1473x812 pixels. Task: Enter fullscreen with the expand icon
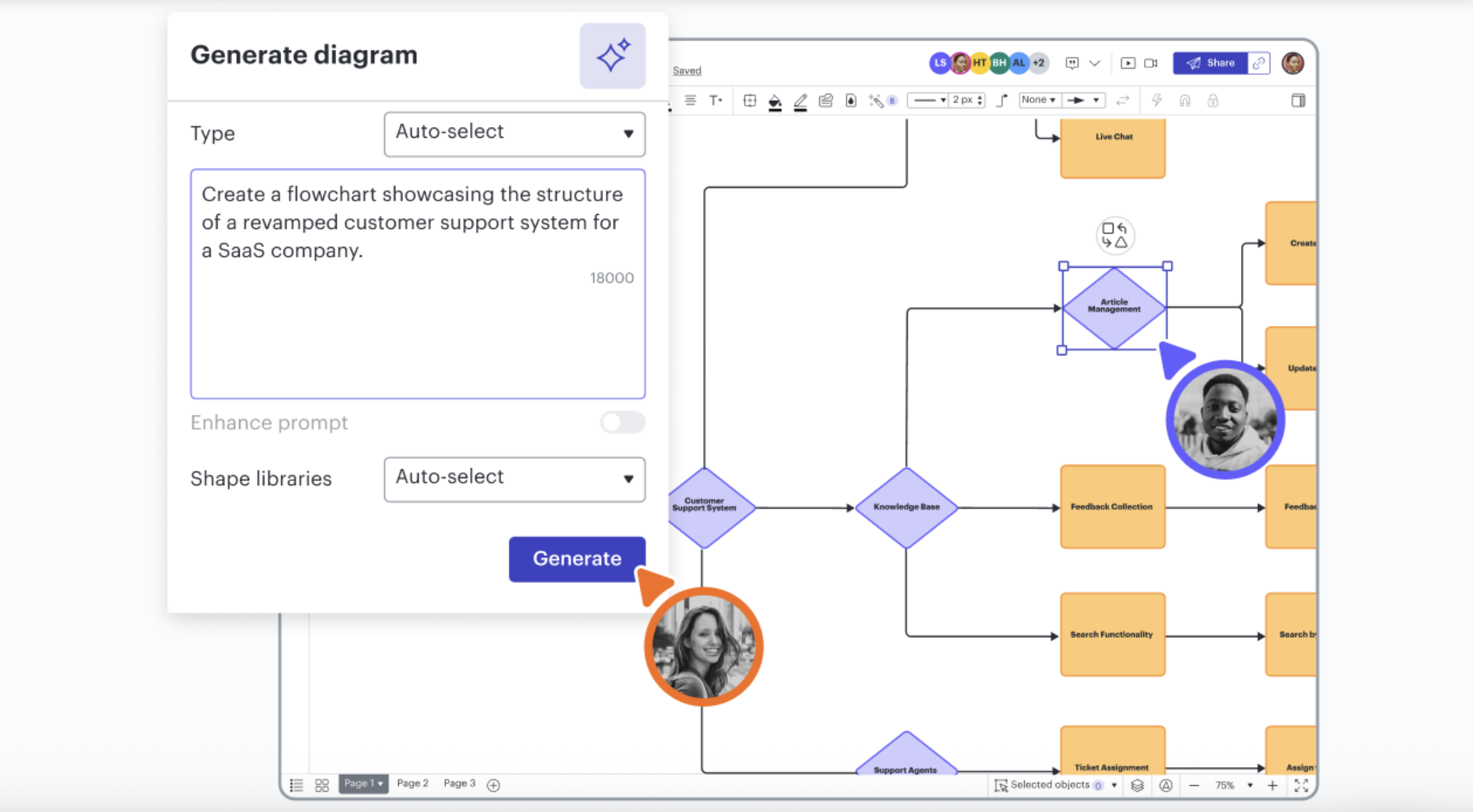[1301, 785]
